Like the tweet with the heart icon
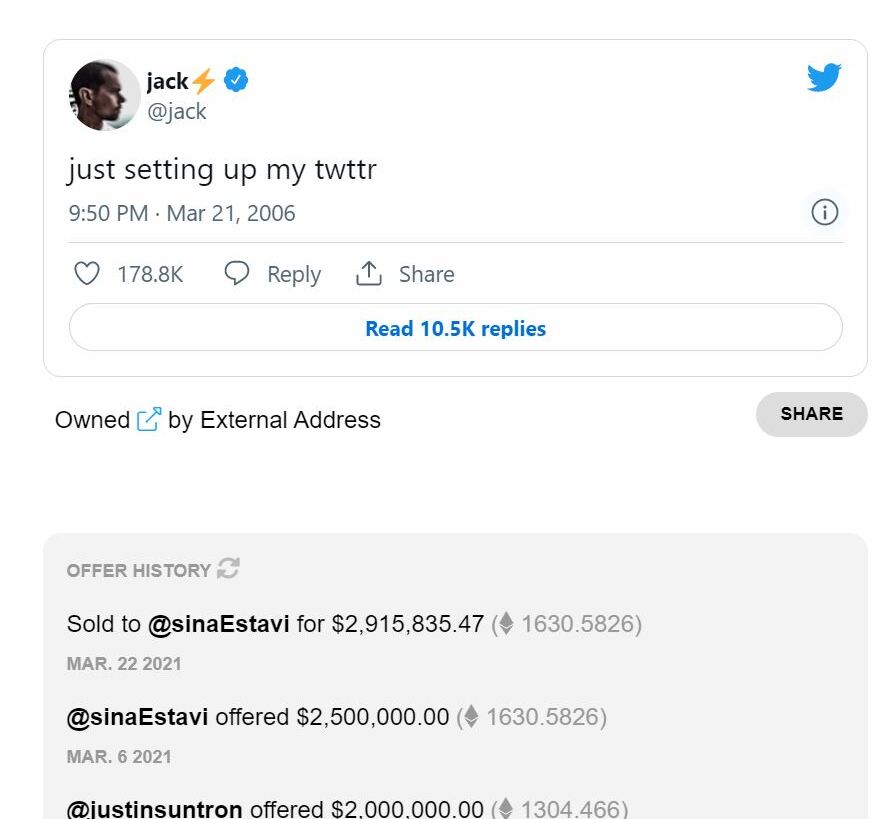Screen dimensions: 893x819 tap(88, 274)
